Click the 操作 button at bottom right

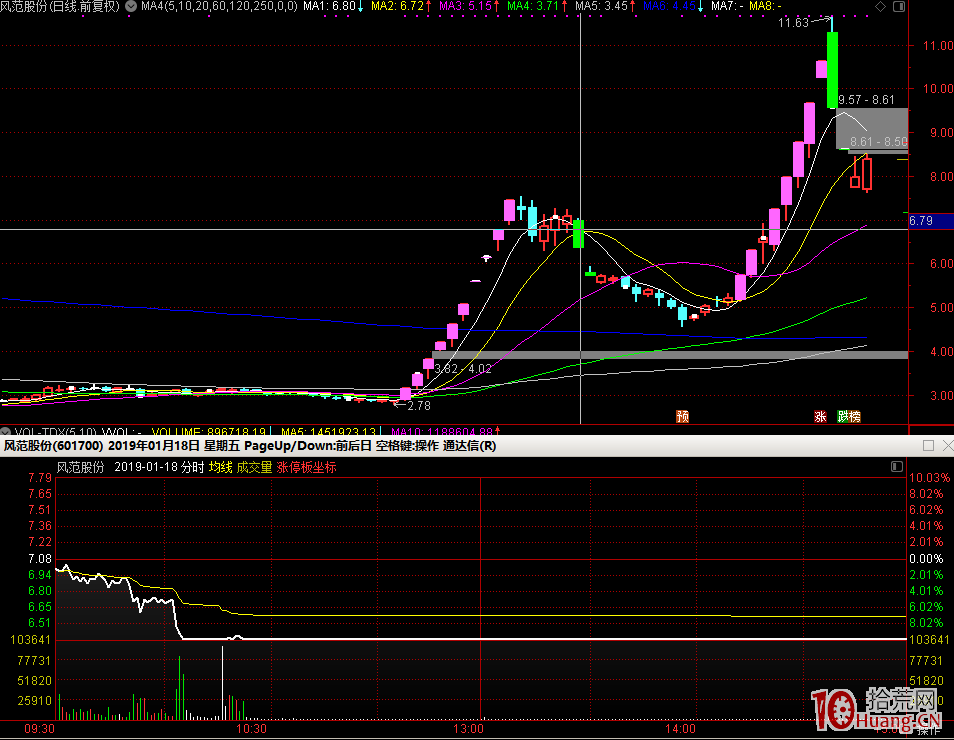pyautogui.click(x=929, y=730)
